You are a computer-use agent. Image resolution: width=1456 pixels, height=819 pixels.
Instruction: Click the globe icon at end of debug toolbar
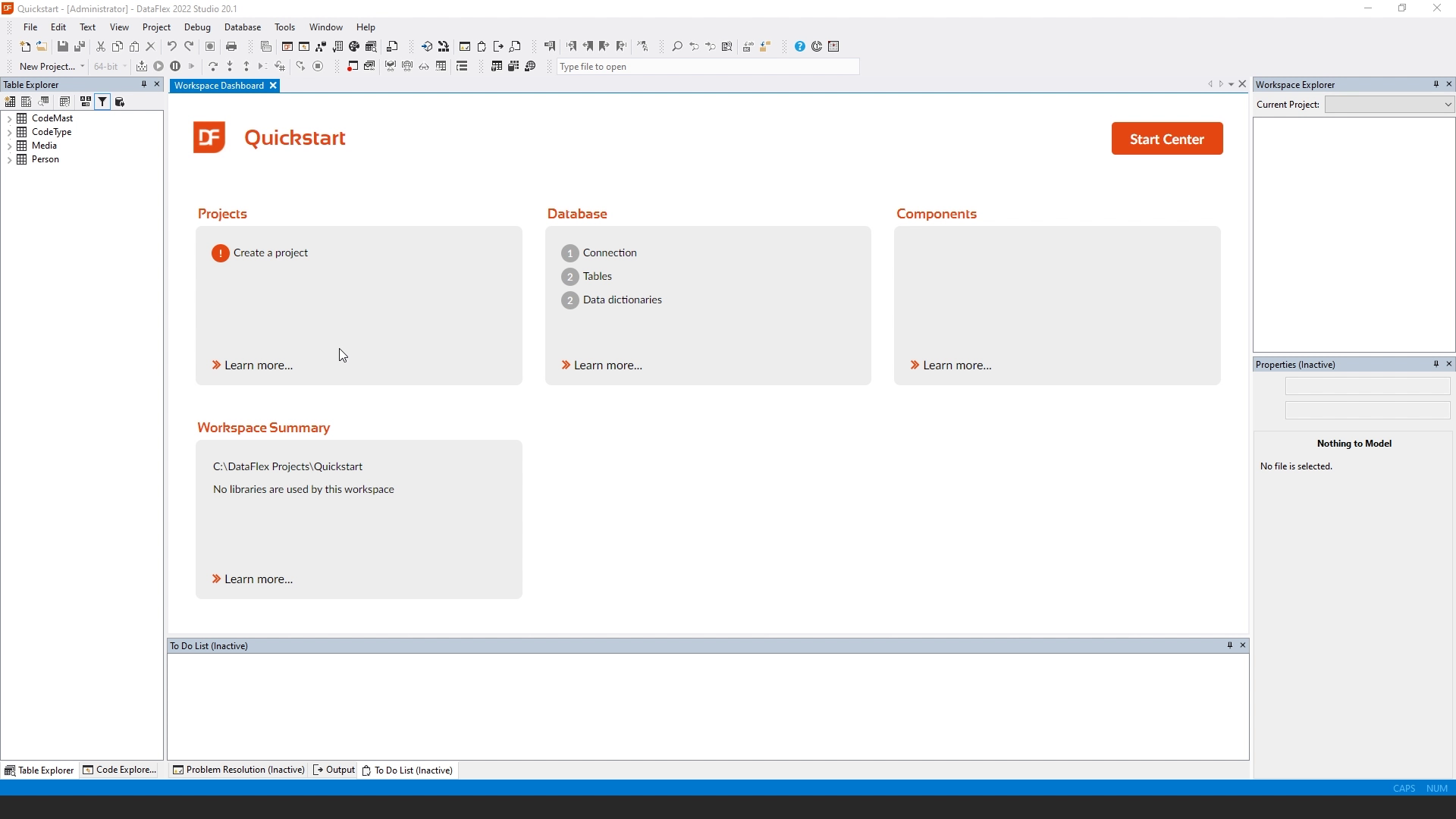tap(530, 66)
